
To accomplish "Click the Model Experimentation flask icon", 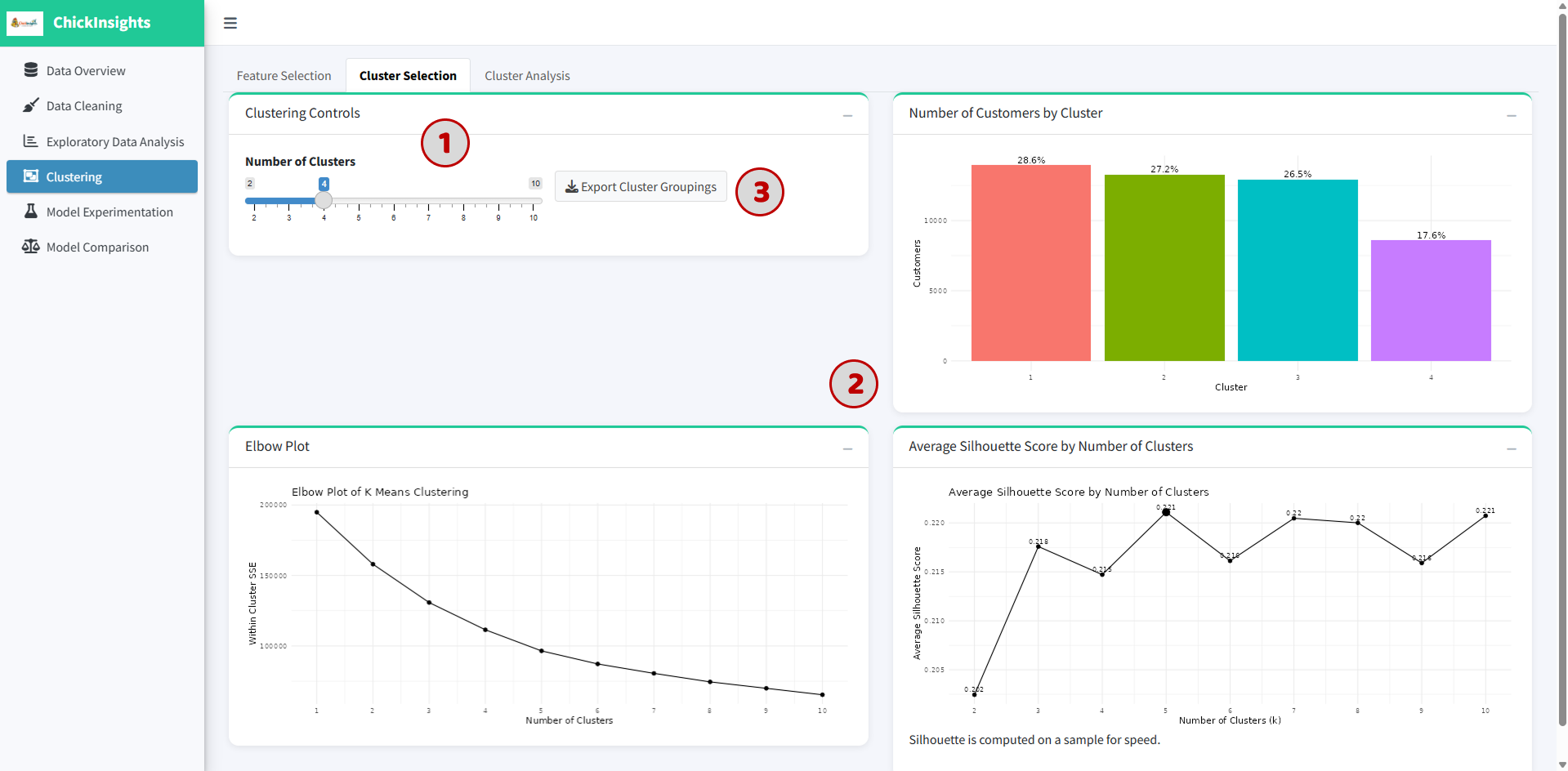I will point(31,212).
